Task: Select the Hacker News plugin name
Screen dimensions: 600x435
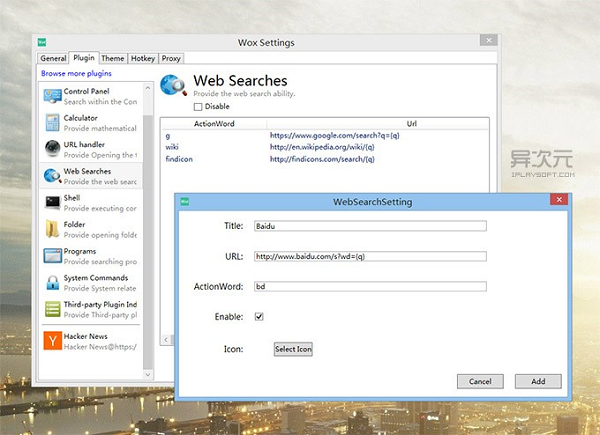Action: click(85, 336)
